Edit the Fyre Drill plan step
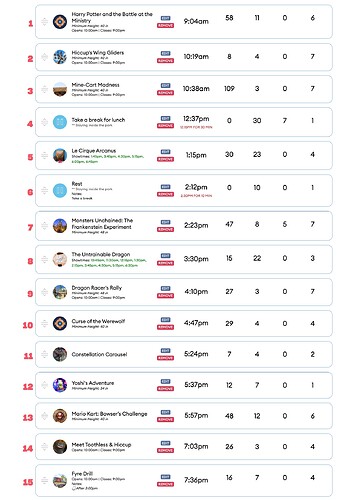Viewport: 364px width, 500px height. [165, 477]
